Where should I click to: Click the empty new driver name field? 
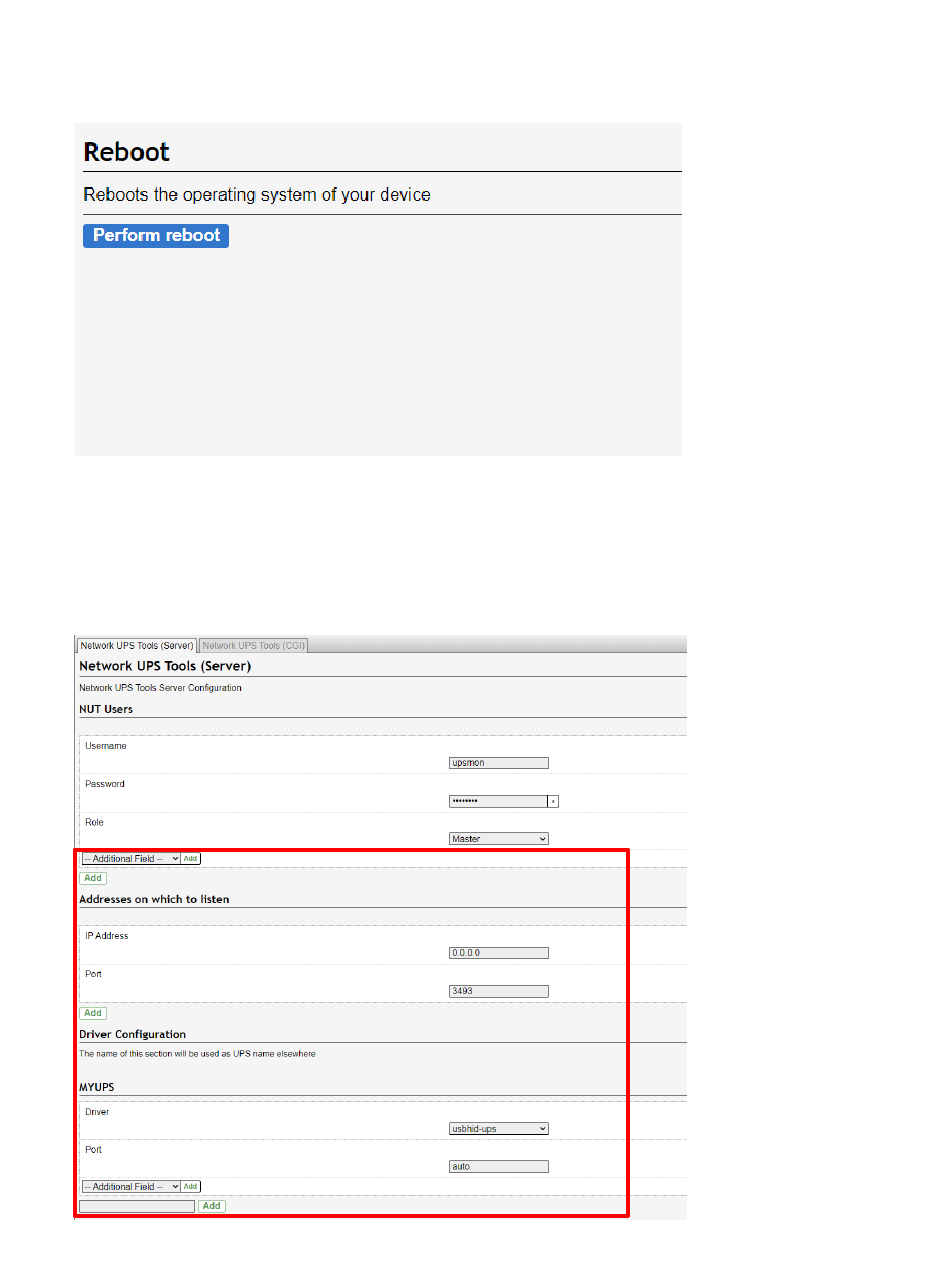[137, 1206]
